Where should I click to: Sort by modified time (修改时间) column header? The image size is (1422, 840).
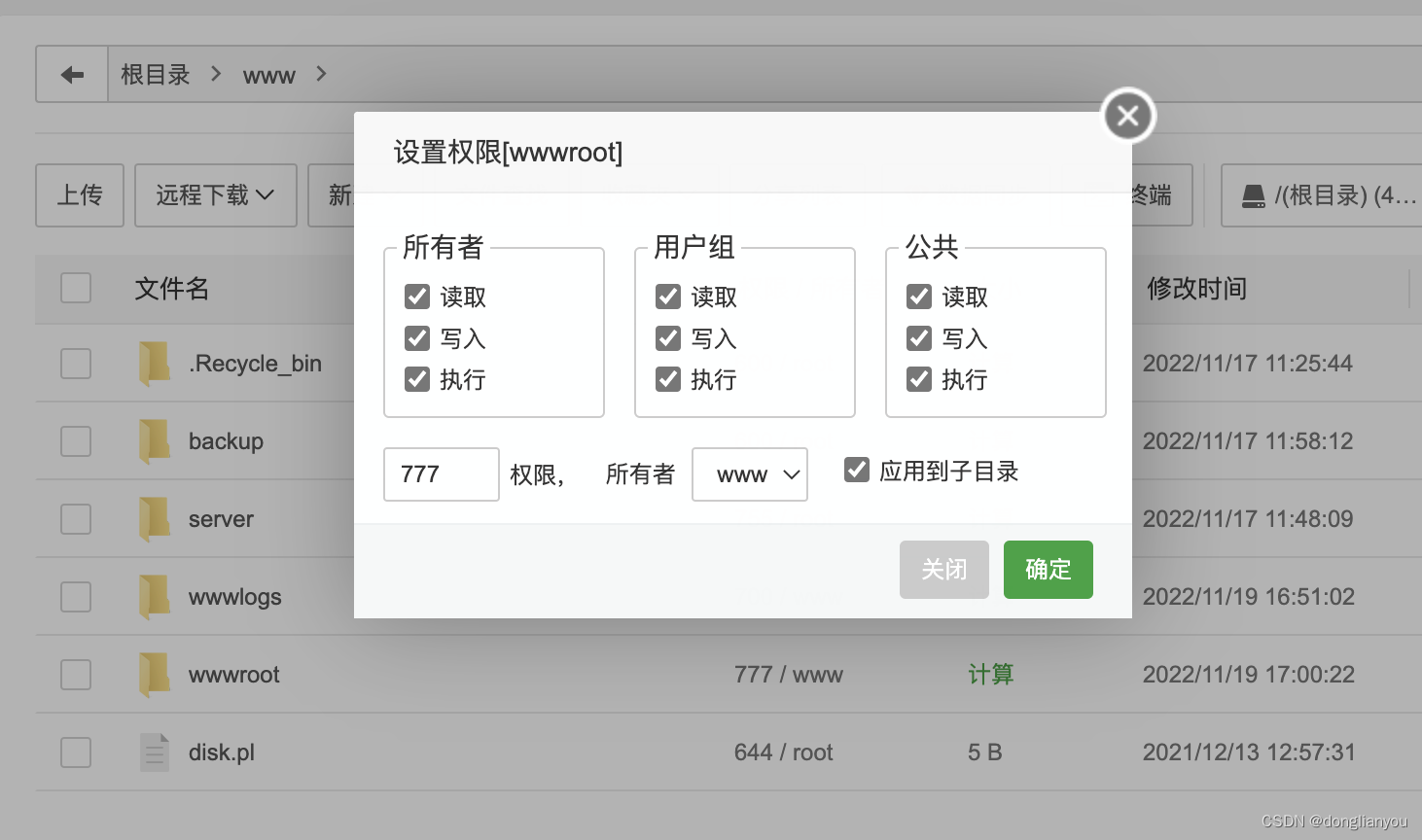pyautogui.click(x=1197, y=289)
